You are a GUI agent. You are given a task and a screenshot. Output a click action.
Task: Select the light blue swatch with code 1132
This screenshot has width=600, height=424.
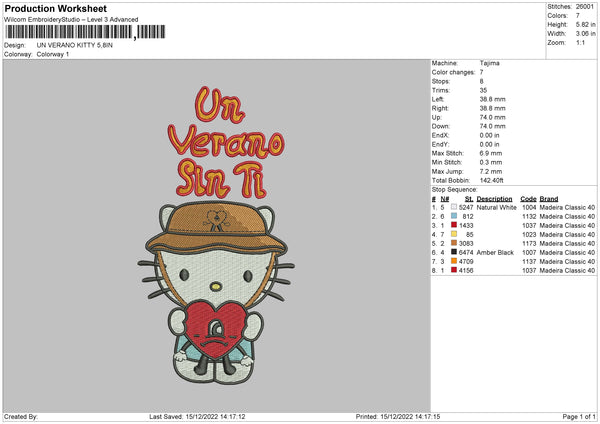454,216
